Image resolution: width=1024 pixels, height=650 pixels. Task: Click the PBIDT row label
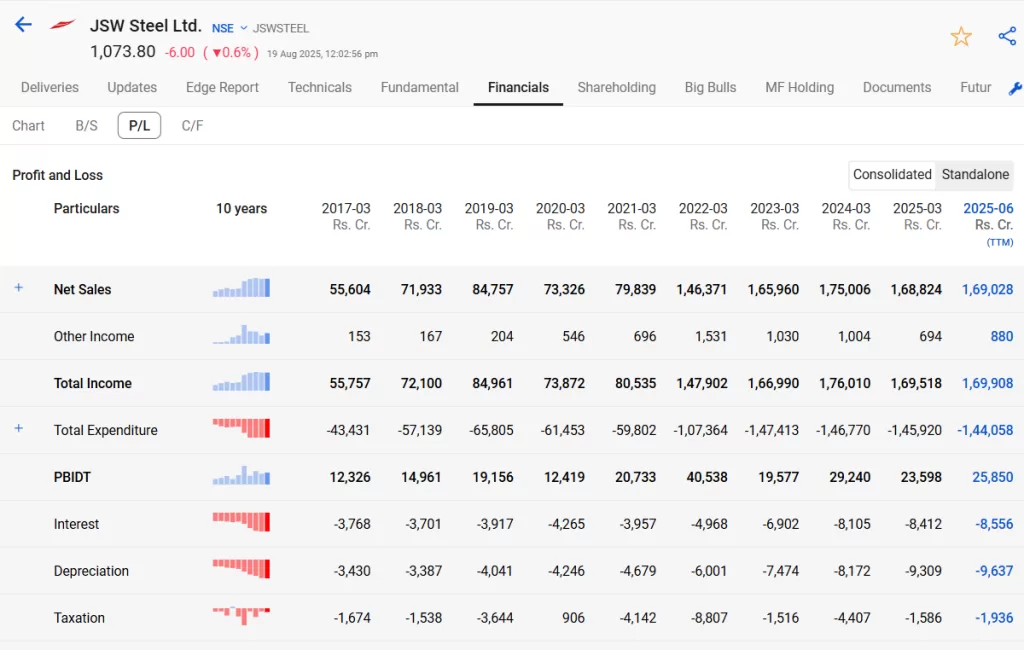(72, 478)
